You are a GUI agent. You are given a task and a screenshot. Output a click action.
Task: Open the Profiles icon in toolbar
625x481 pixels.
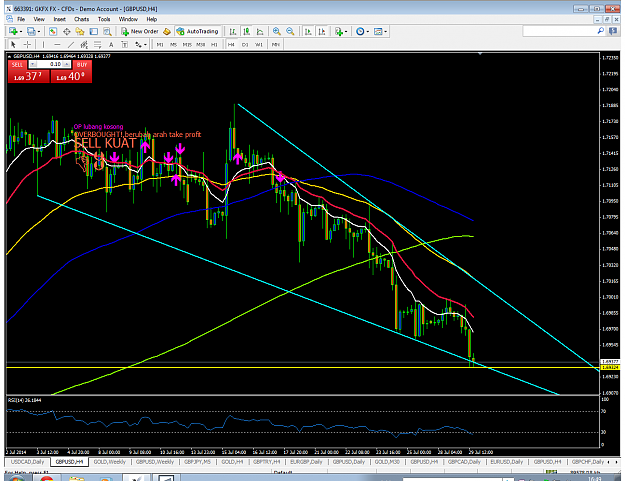(31, 31)
